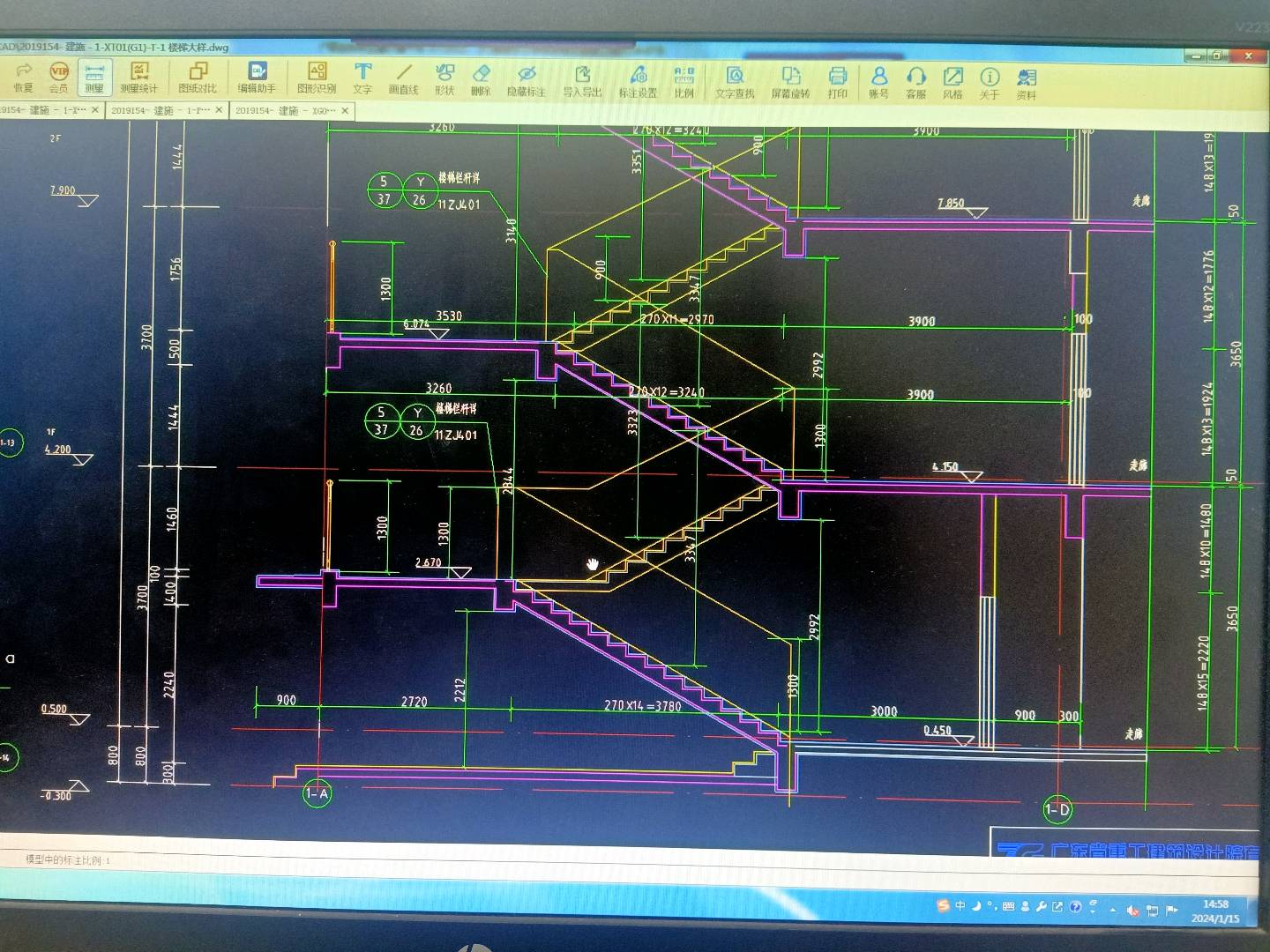Image resolution: width=1270 pixels, height=952 pixels.
Task: Select the 删除 eraser tool
Action: pos(481,78)
